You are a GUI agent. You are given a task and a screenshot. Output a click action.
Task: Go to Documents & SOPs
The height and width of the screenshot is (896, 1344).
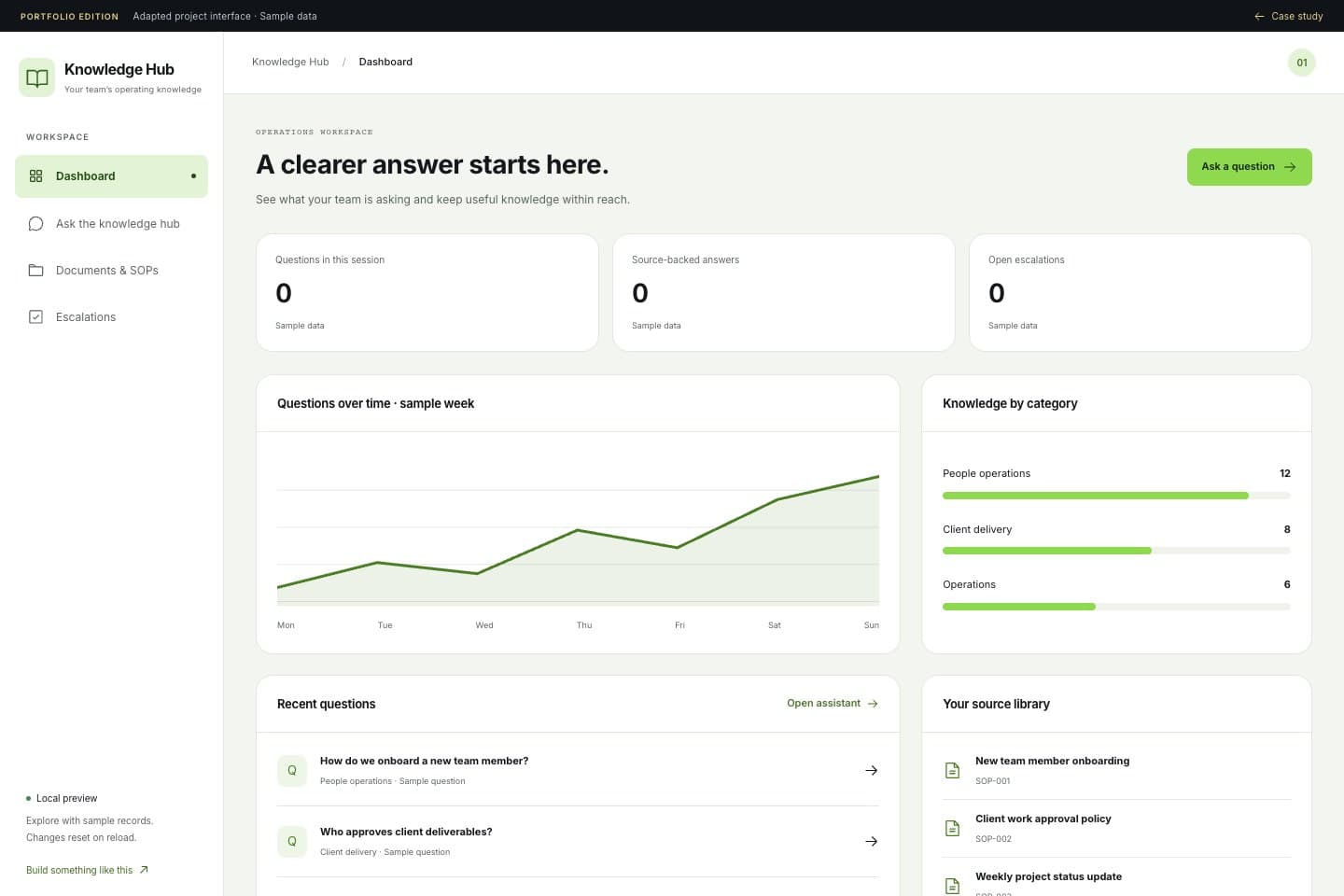[x=111, y=271]
